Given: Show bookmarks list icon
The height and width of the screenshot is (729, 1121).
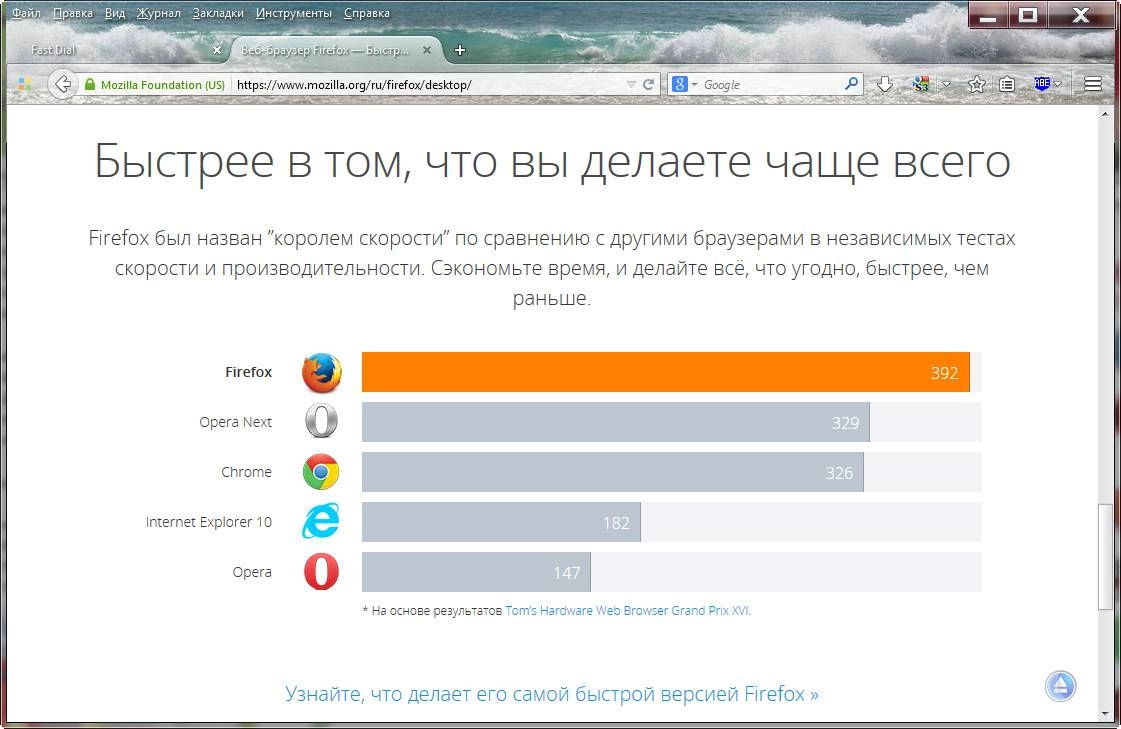Looking at the screenshot, I should (x=1007, y=84).
